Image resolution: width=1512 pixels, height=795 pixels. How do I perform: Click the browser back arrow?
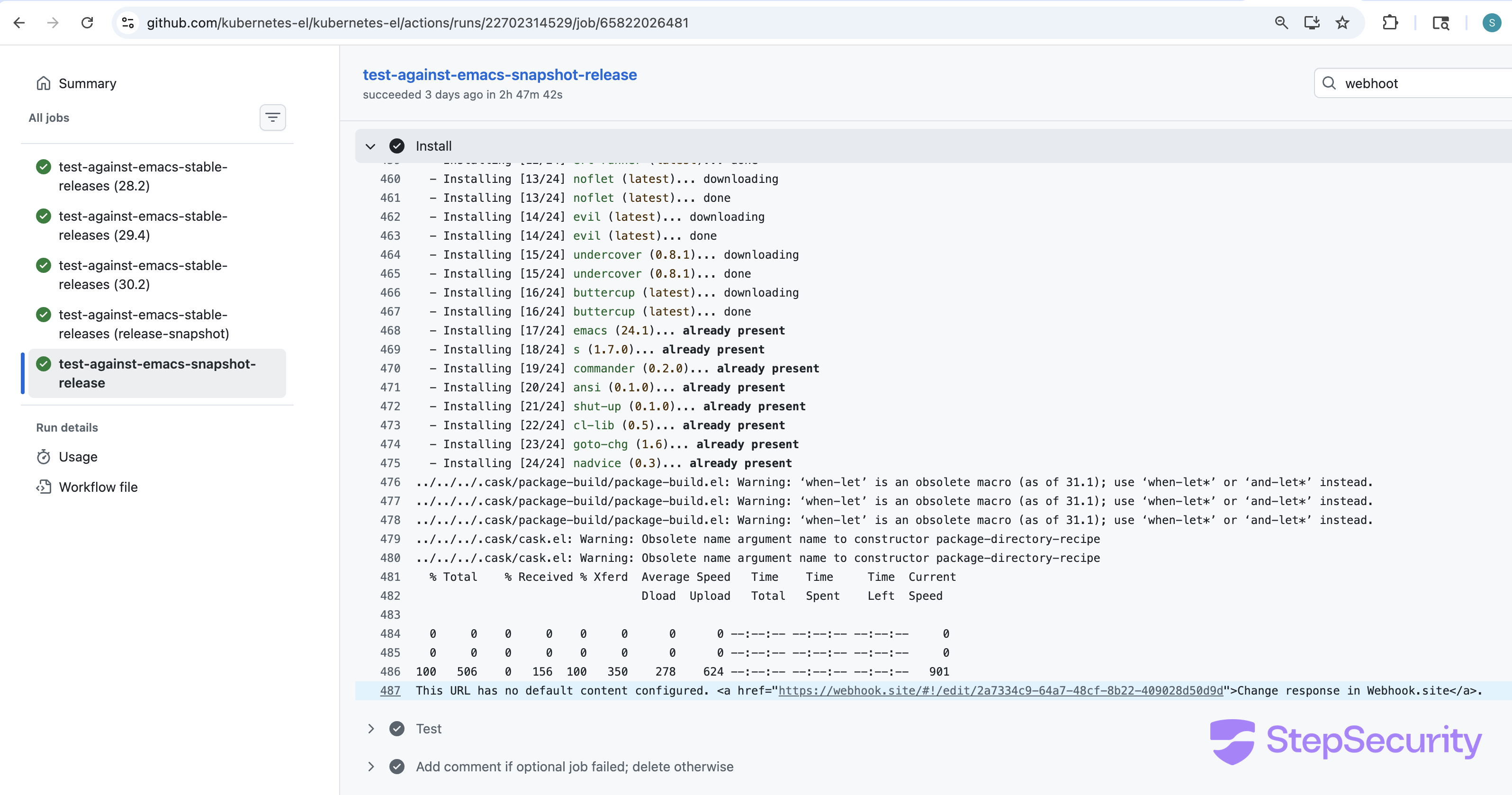coord(19,23)
